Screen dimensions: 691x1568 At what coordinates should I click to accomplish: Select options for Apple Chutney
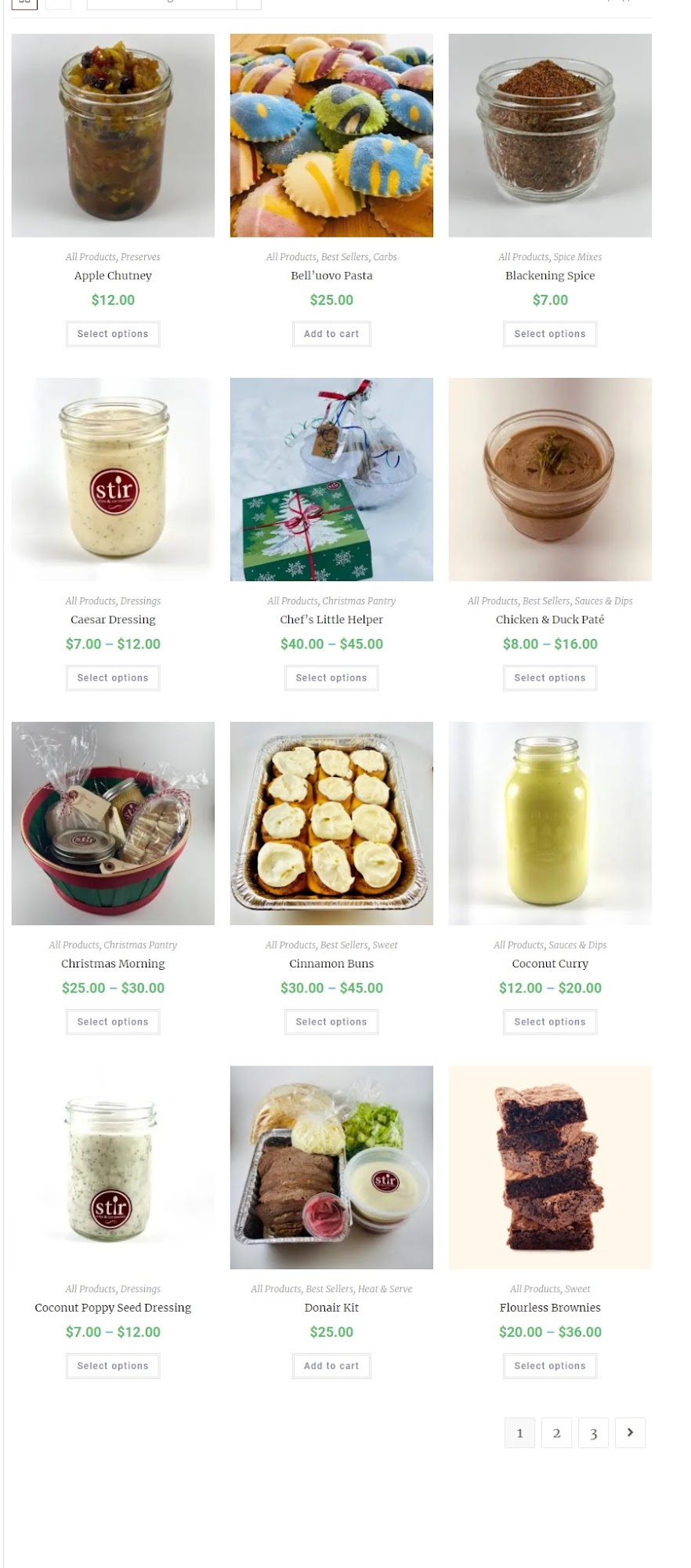click(113, 334)
